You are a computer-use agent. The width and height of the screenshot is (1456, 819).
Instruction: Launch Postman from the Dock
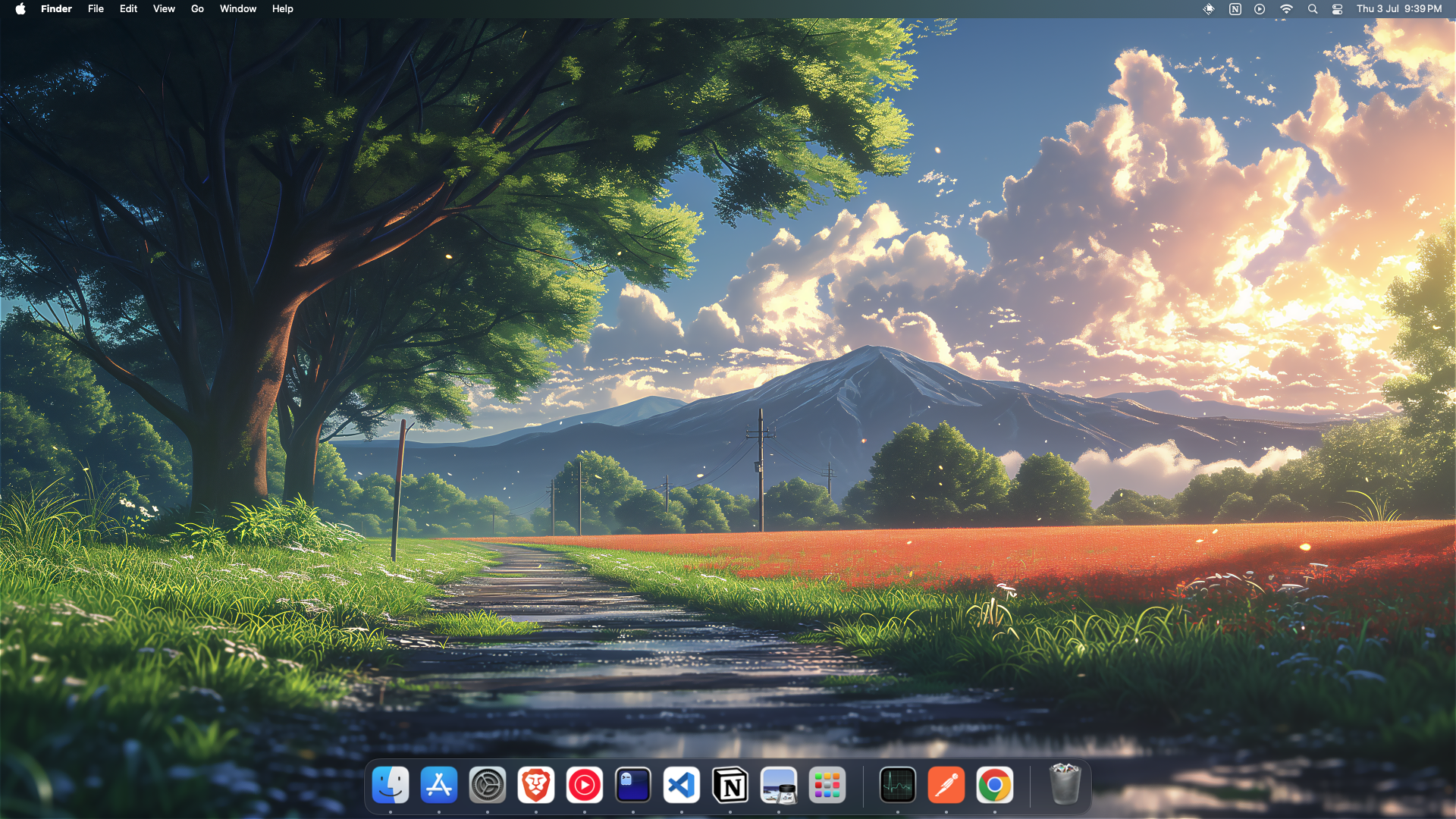[948, 785]
